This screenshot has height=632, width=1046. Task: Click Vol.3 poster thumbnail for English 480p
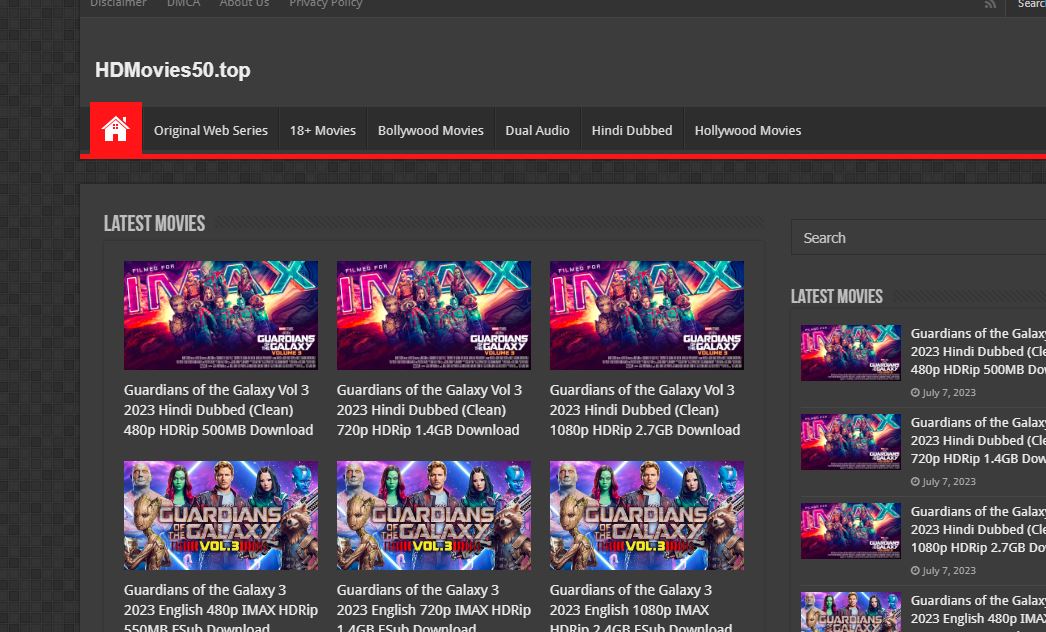point(221,515)
